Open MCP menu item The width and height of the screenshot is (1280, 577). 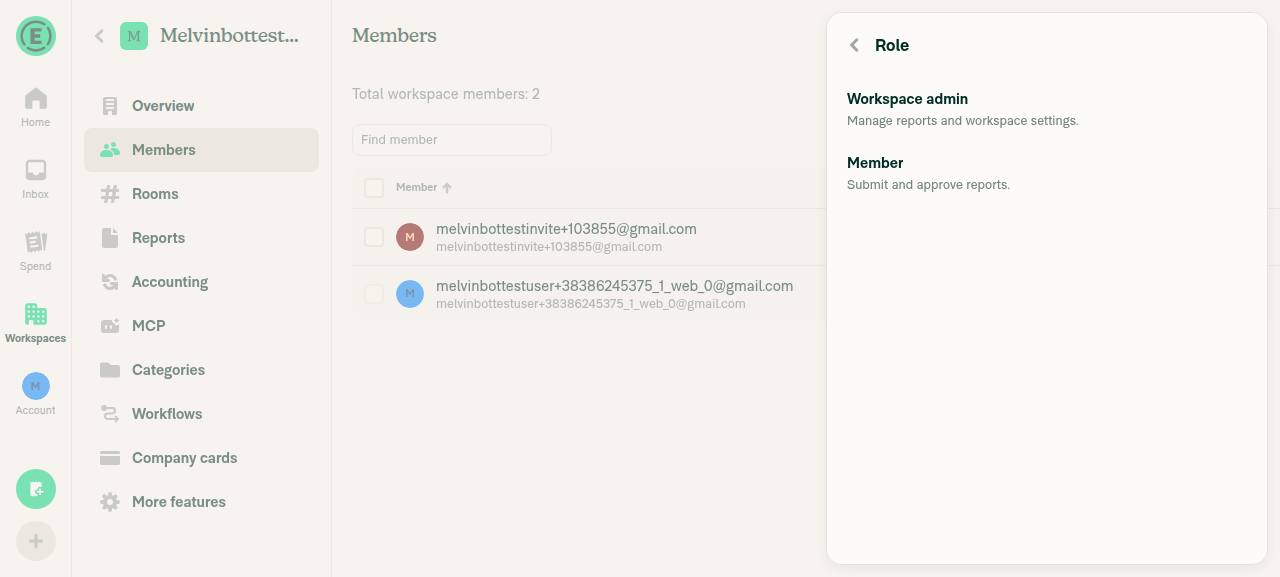tap(201, 326)
